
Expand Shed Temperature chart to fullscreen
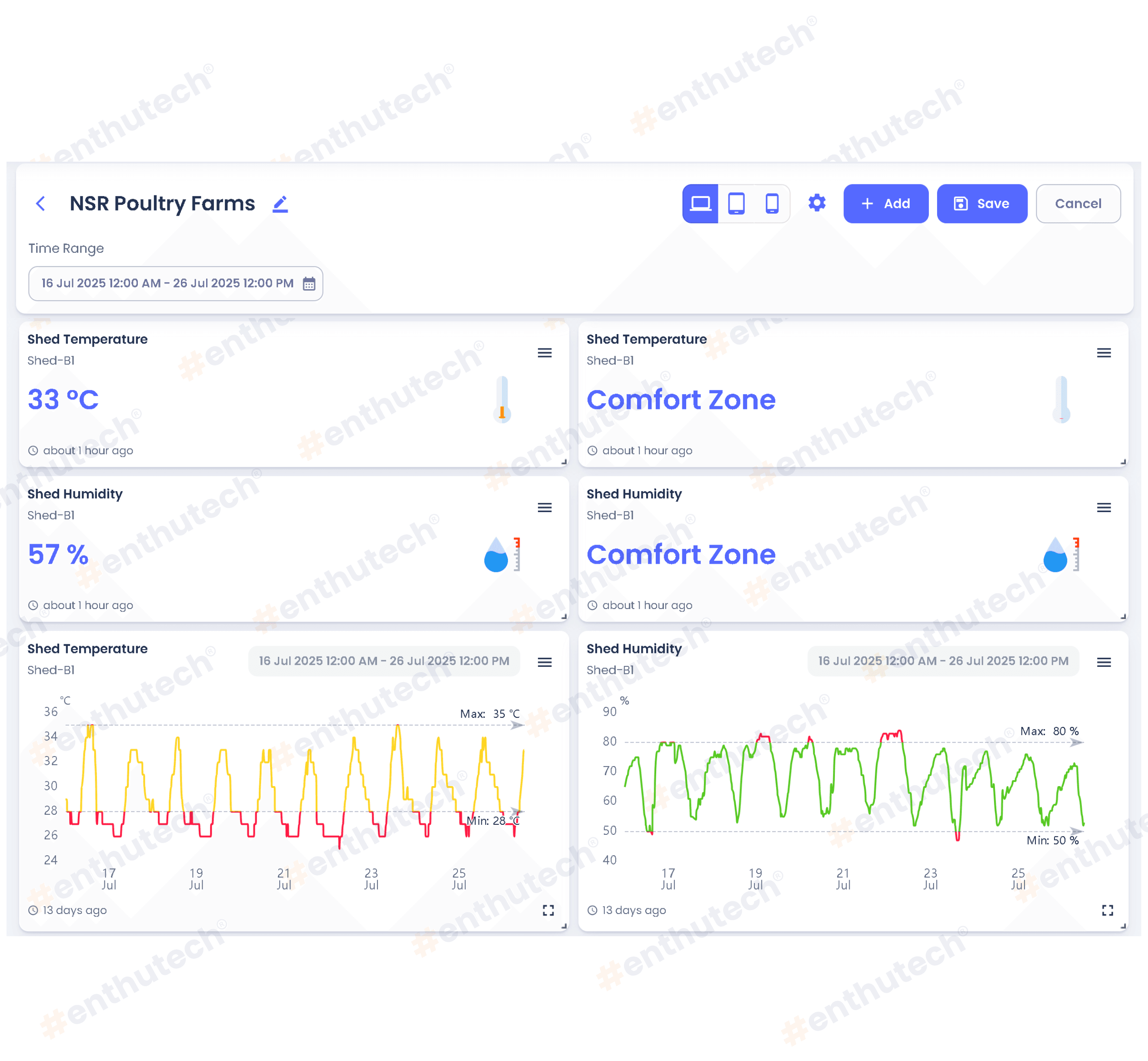point(548,910)
